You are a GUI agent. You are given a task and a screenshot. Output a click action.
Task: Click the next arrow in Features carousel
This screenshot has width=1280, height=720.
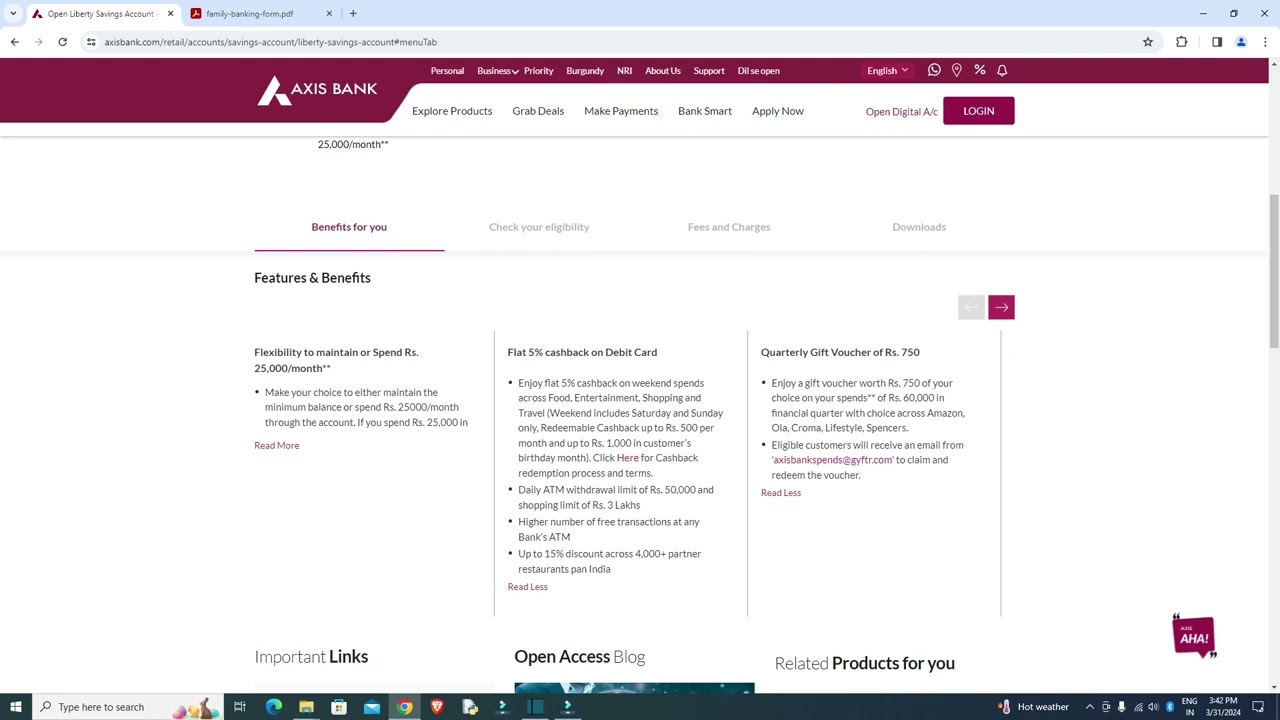(1001, 307)
